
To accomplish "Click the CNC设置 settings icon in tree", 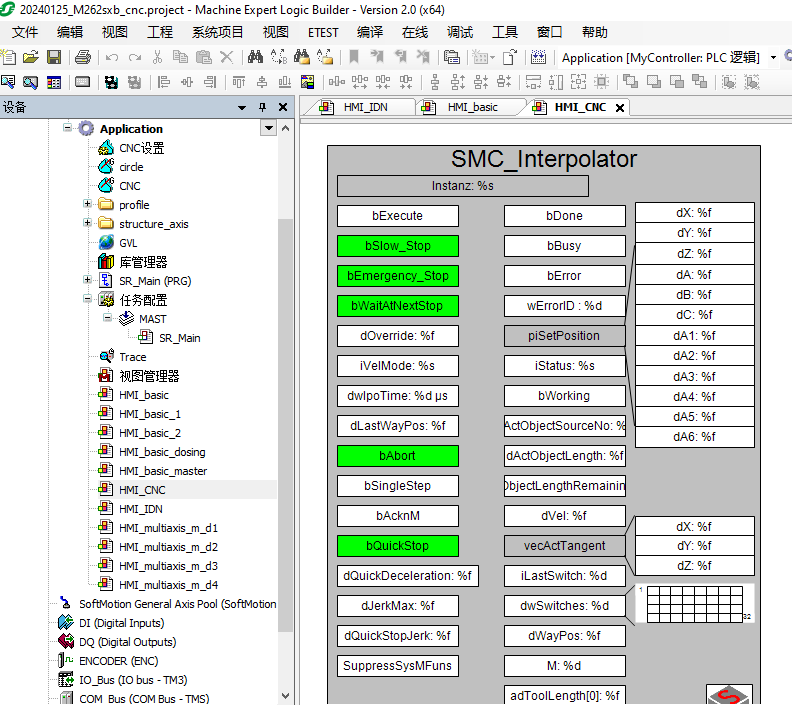I will [x=106, y=148].
